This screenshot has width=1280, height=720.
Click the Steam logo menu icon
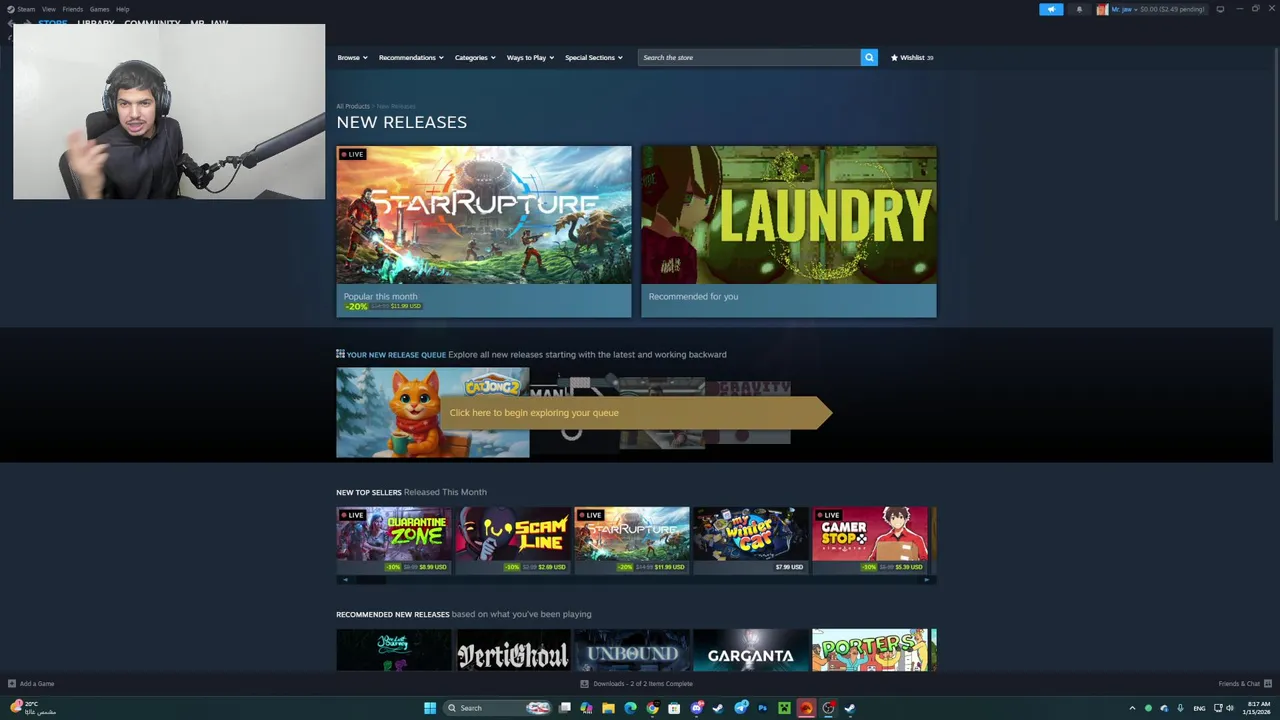click(11, 9)
